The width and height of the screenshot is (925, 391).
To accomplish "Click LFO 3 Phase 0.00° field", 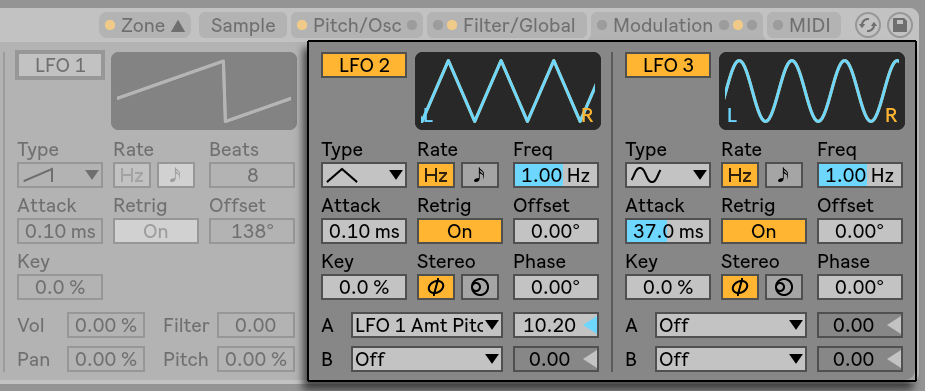I will [x=860, y=287].
